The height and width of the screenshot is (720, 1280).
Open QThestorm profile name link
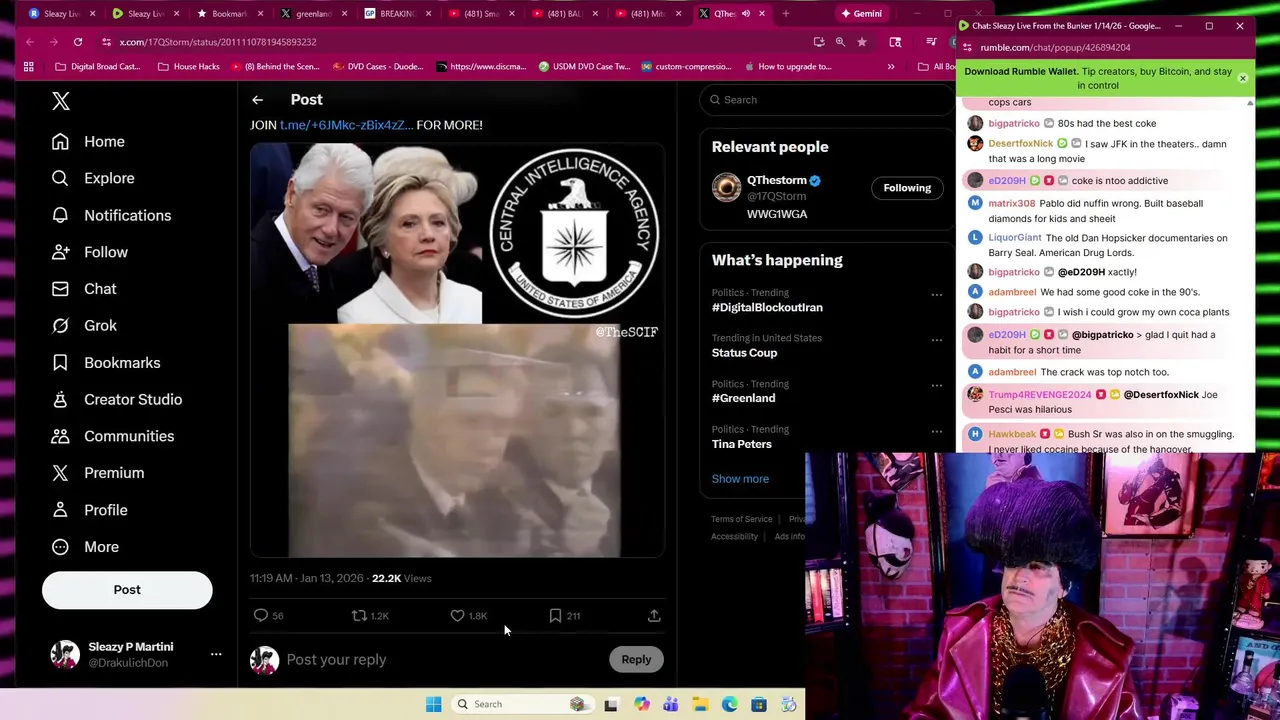coord(776,181)
